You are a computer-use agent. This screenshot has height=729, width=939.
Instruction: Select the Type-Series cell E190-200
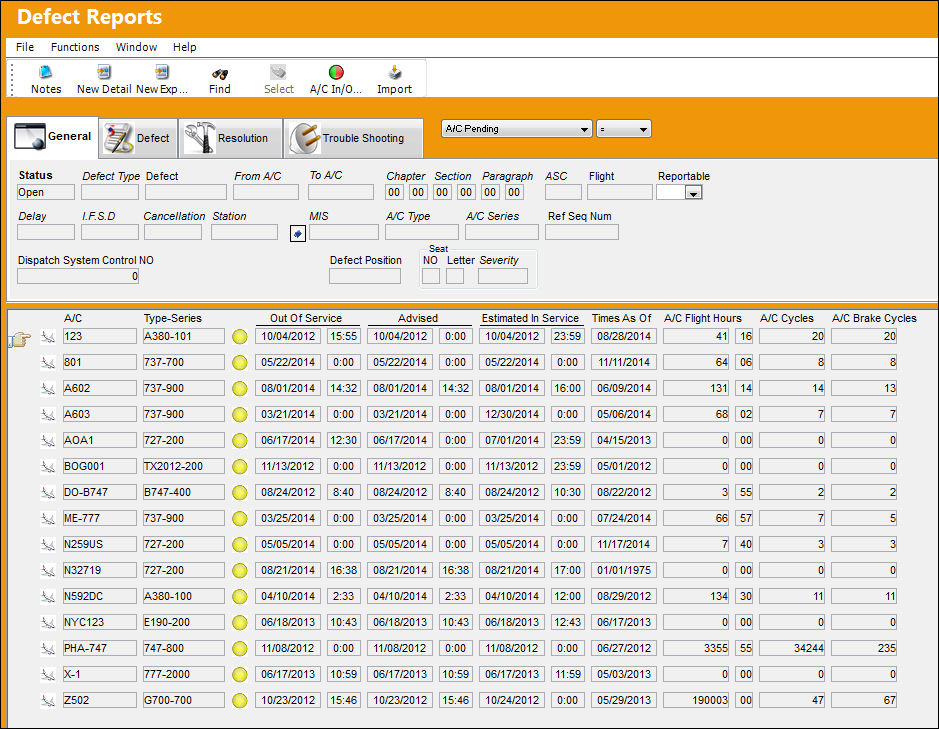[183, 622]
